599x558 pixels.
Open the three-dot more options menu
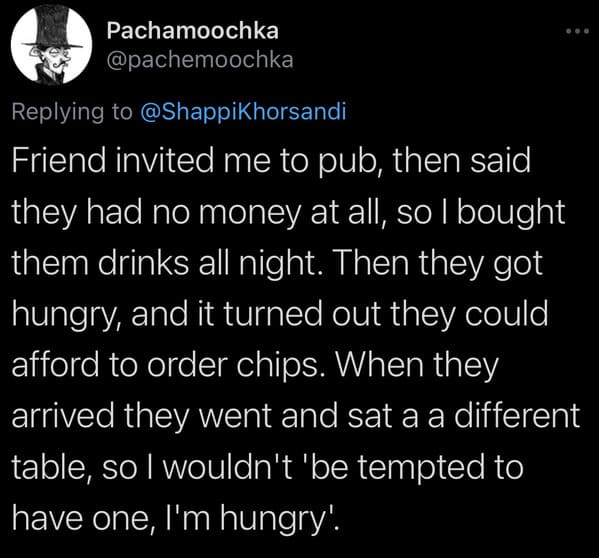[578, 31]
